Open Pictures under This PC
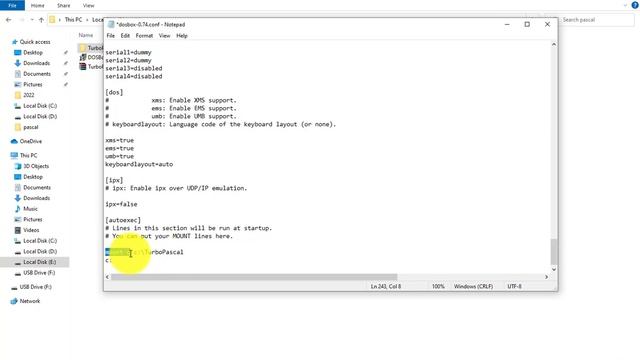This screenshot has height=360, width=640. 33,219
